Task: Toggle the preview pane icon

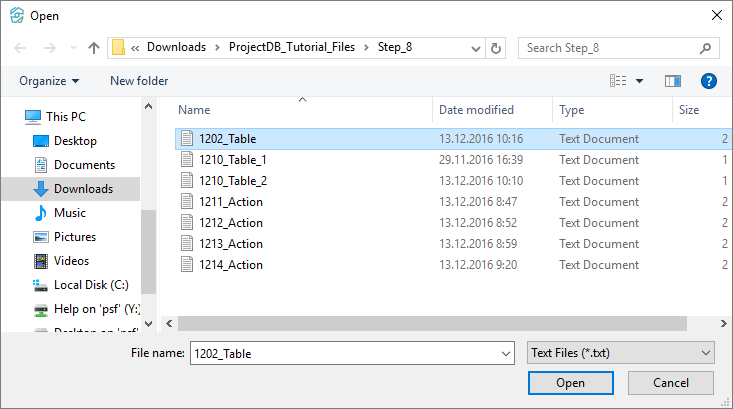Action: pos(673,81)
